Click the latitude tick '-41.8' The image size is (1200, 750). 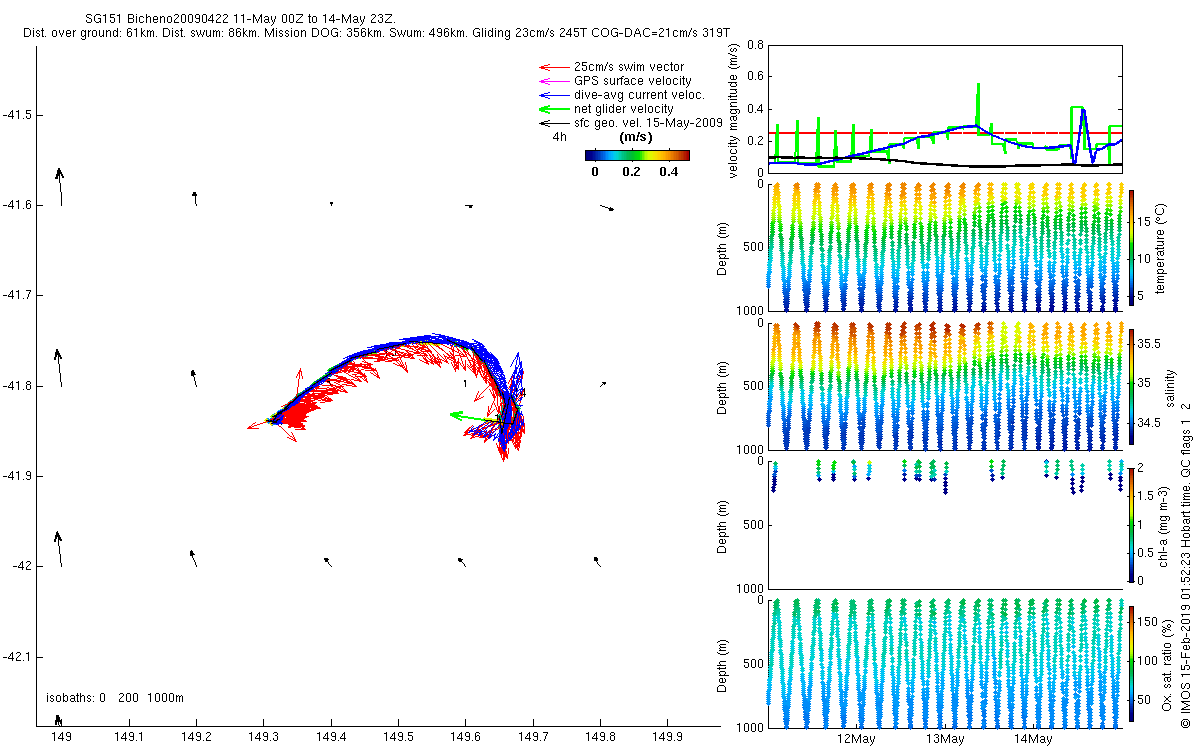coord(17,386)
